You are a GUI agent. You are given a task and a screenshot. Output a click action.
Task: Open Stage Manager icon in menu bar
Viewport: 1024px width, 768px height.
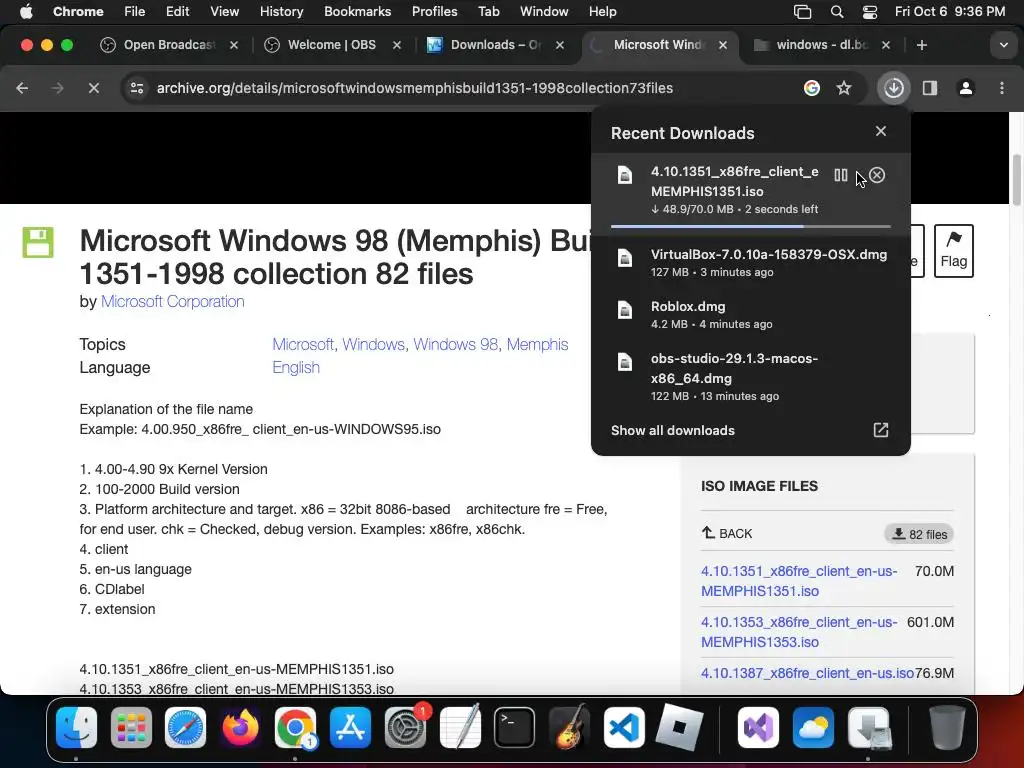[802, 11]
